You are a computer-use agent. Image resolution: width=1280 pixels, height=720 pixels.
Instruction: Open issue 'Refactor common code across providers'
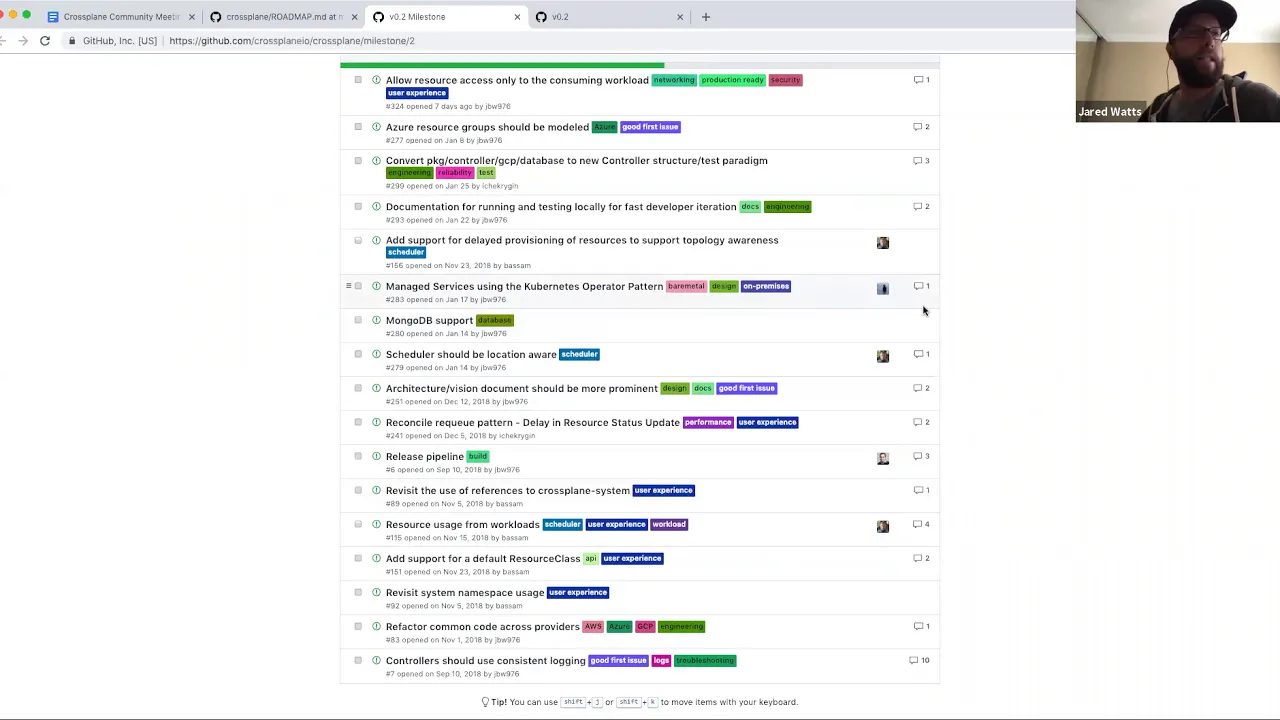(483, 626)
